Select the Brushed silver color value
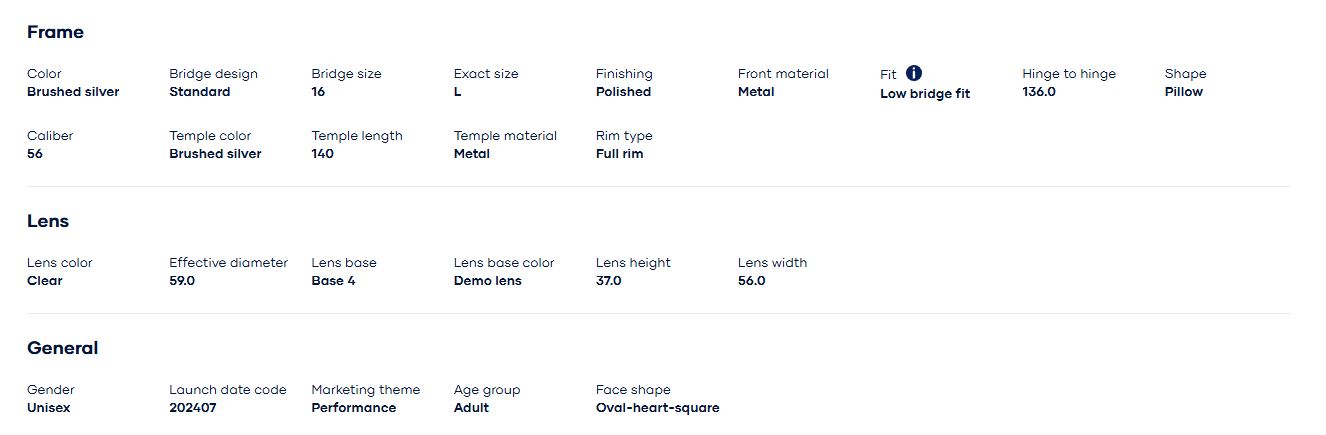This screenshot has width=1326, height=435. pyautogui.click(x=73, y=92)
